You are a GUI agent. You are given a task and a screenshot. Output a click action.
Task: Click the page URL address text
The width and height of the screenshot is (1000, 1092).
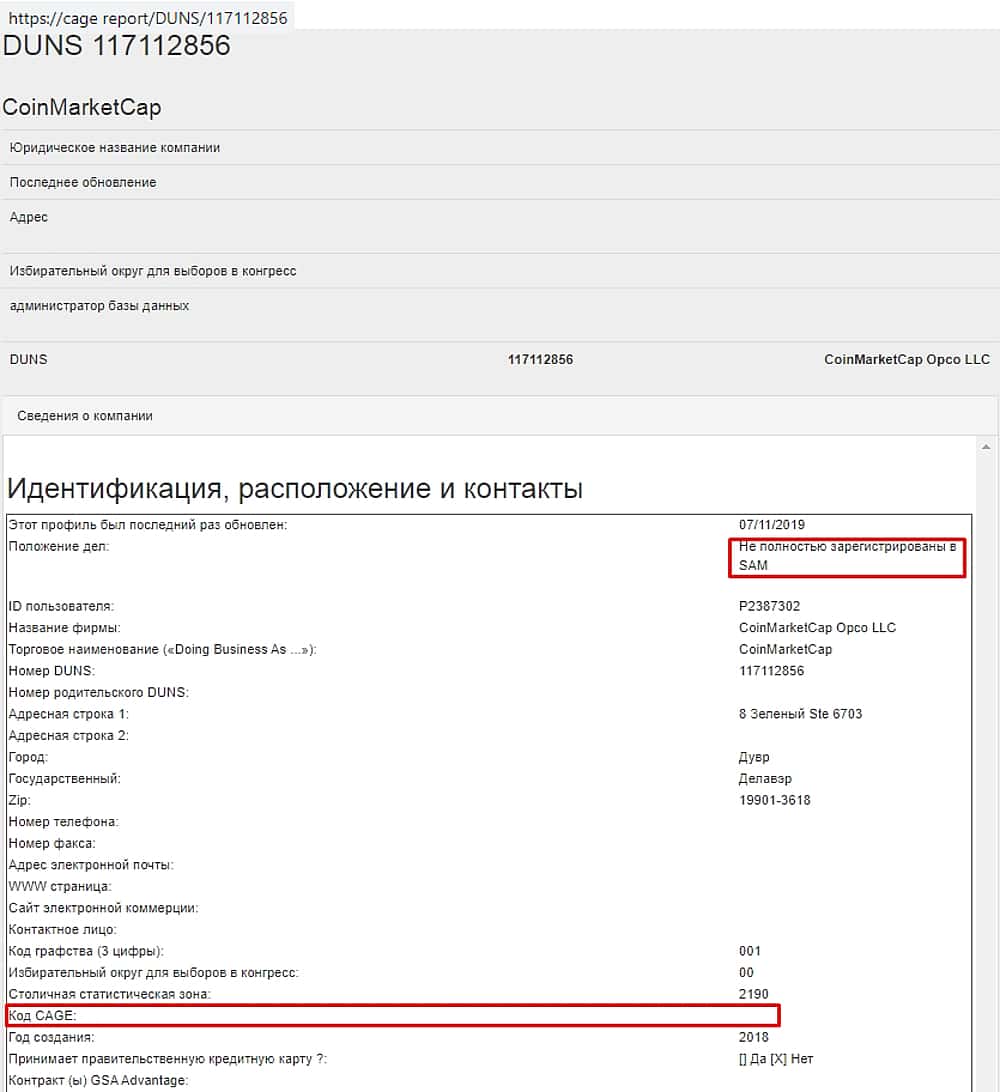click(150, 17)
